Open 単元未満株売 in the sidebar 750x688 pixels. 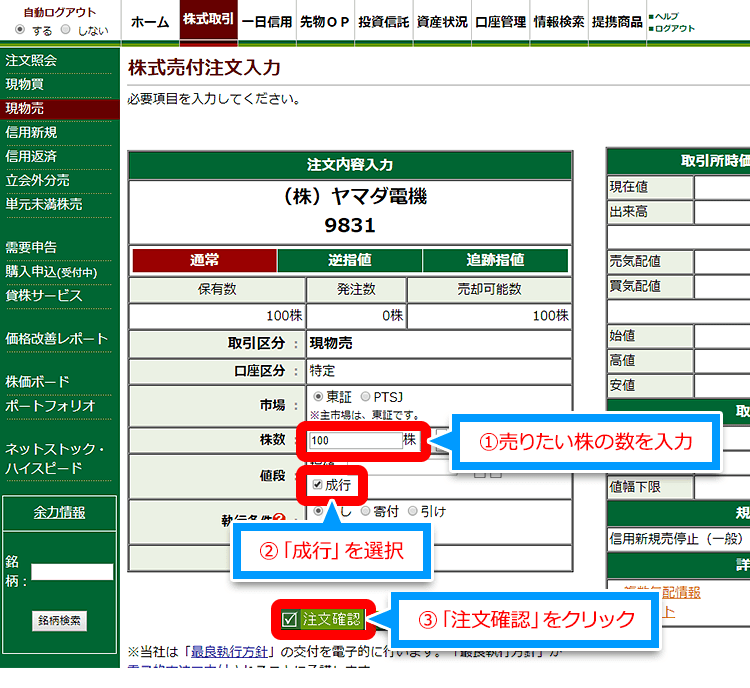click(x=44, y=204)
